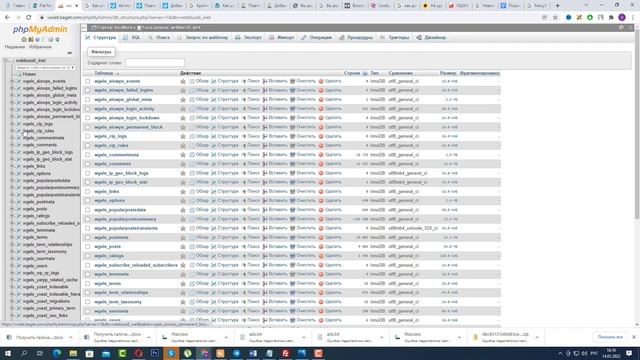Open wgels_popularpoststransients table name link
Screen dimensions: 640x360
click(126, 228)
